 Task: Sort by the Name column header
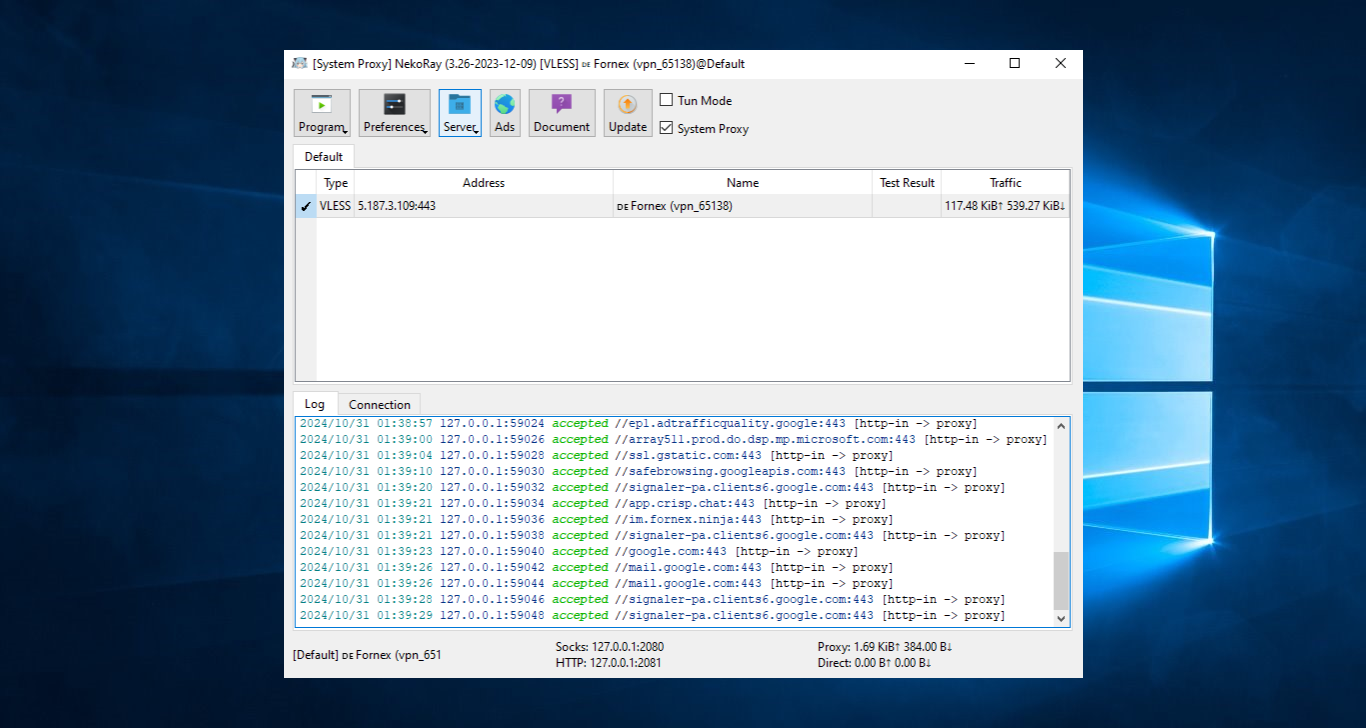point(743,183)
